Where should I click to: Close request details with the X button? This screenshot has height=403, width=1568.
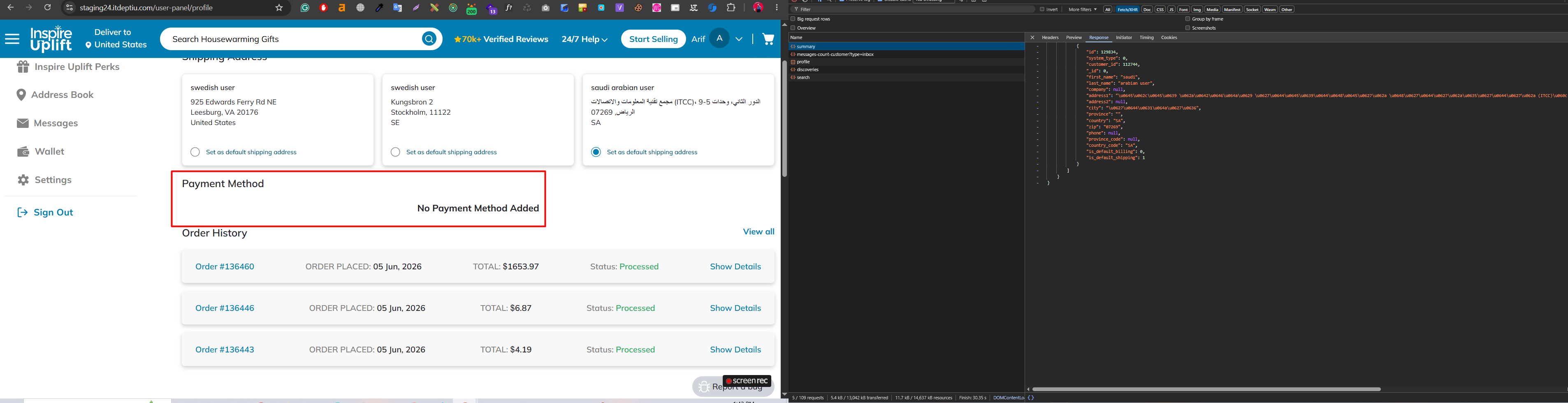(1032, 38)
